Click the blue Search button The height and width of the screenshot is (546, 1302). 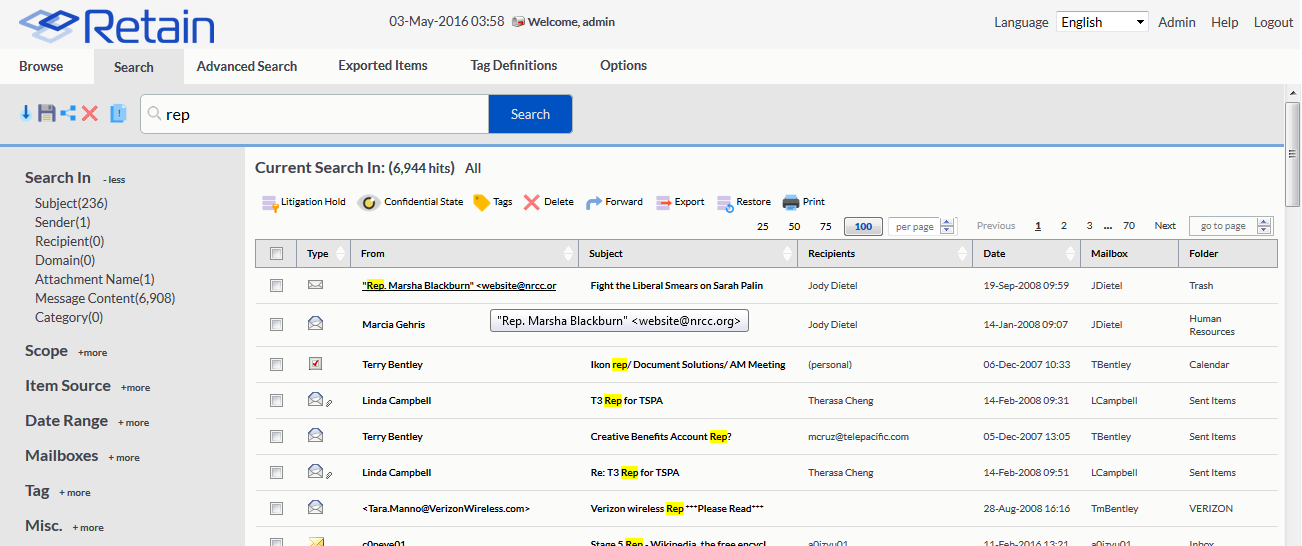point(530,114)
